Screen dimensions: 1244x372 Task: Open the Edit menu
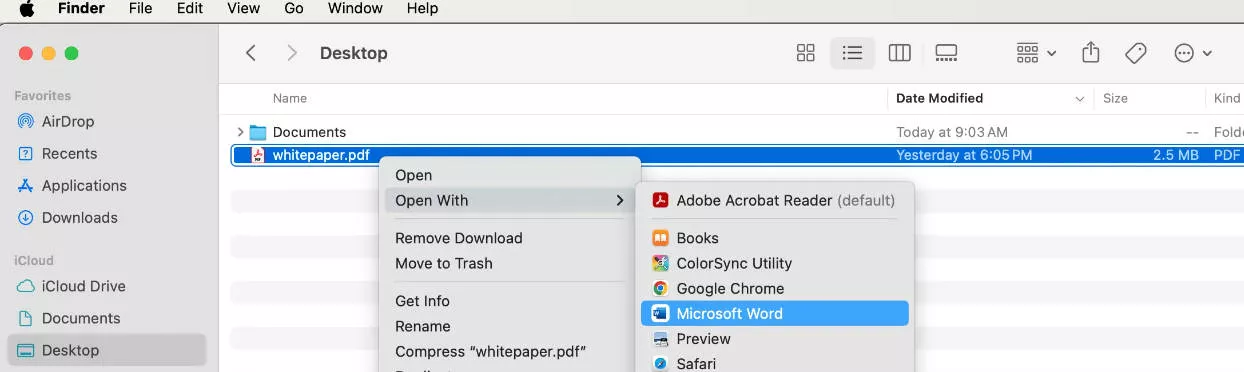pyautogui.click(x=190, y=9)
